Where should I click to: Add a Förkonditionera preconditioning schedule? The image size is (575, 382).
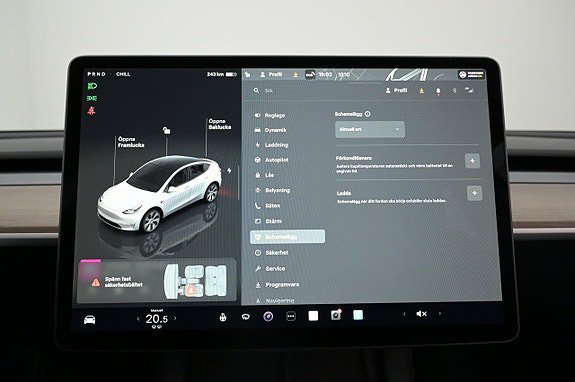point(472,161)
